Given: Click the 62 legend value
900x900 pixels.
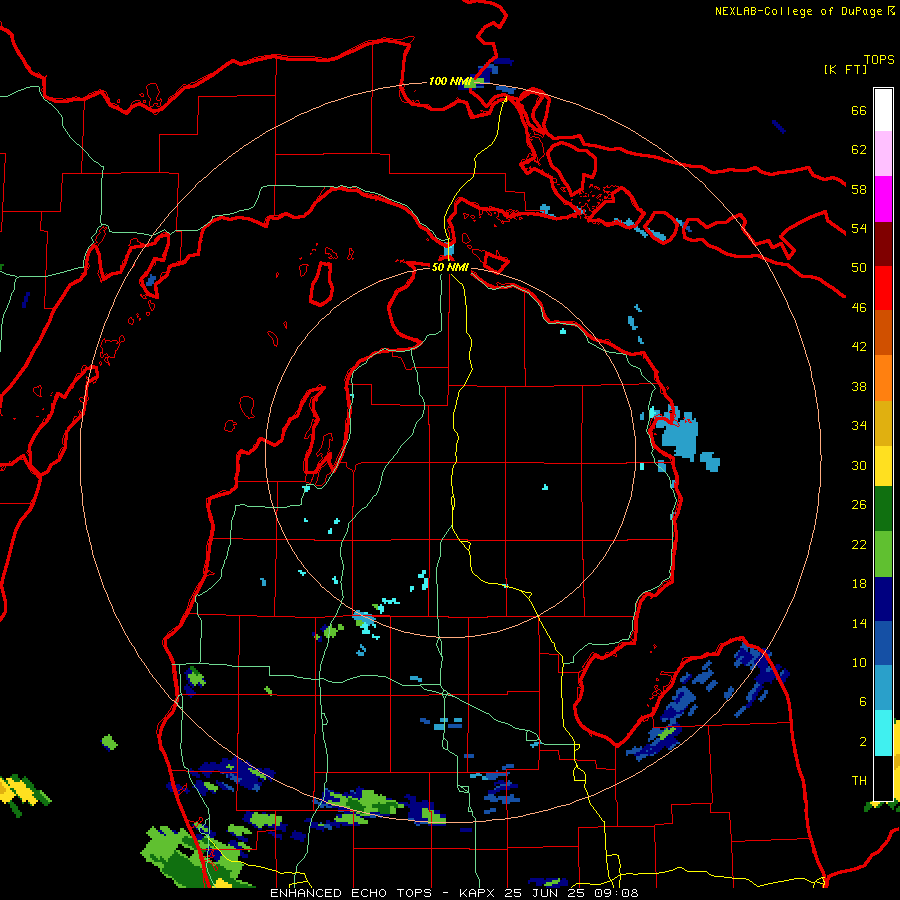Looking at the screenshot, I should (x=859, y=150).
